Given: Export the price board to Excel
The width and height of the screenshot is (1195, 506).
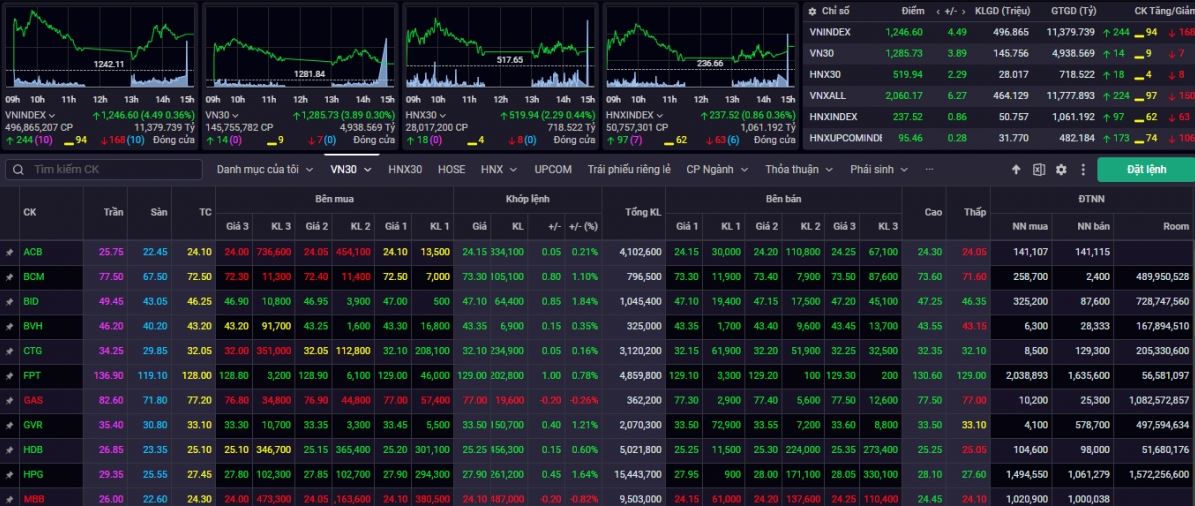Looking at the screenshot, I should click(1039, 170).
